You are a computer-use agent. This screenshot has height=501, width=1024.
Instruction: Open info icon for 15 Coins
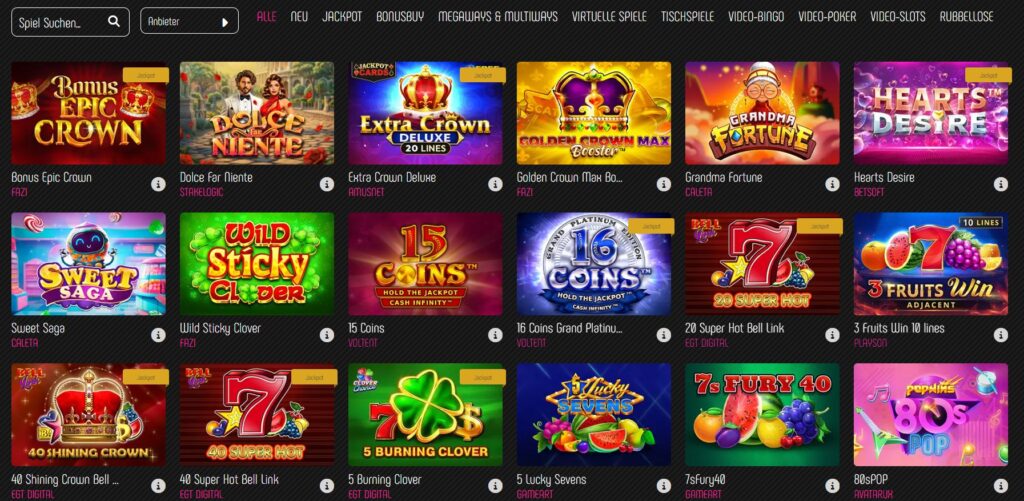pos(495,335)
